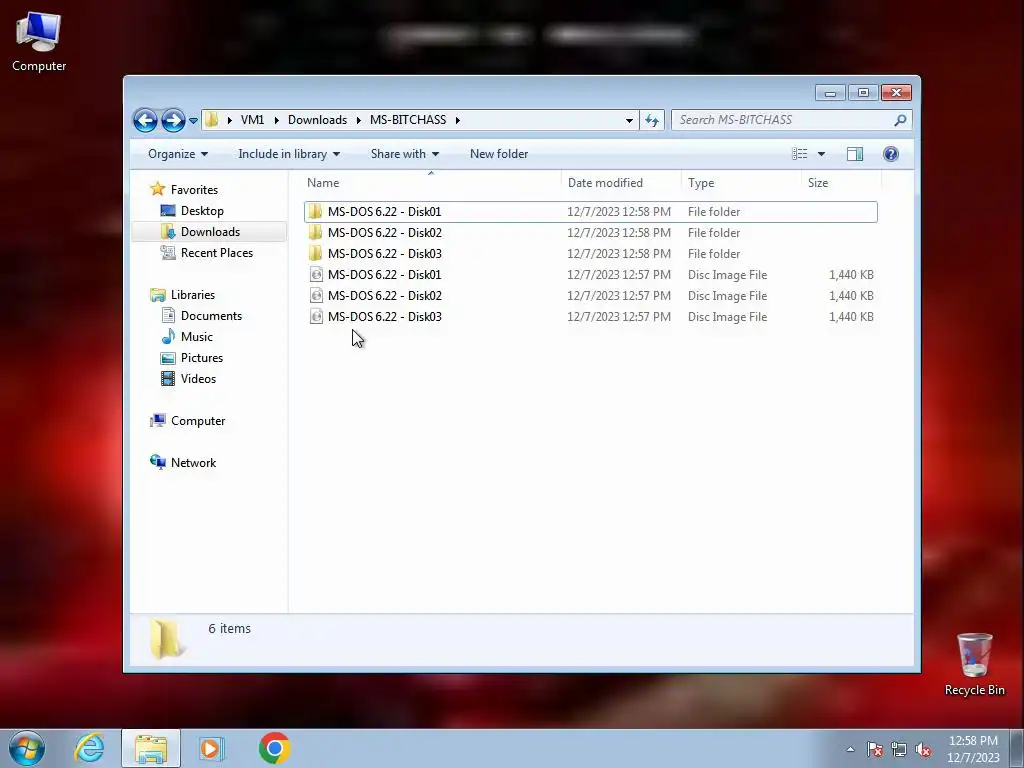Open Windows Explorer help

891,154
